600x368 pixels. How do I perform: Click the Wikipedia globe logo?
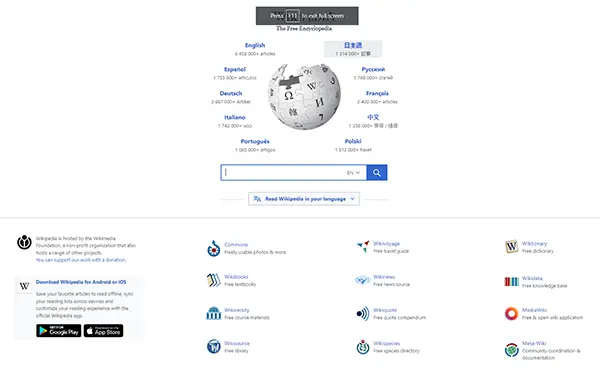tap(304, 97)
